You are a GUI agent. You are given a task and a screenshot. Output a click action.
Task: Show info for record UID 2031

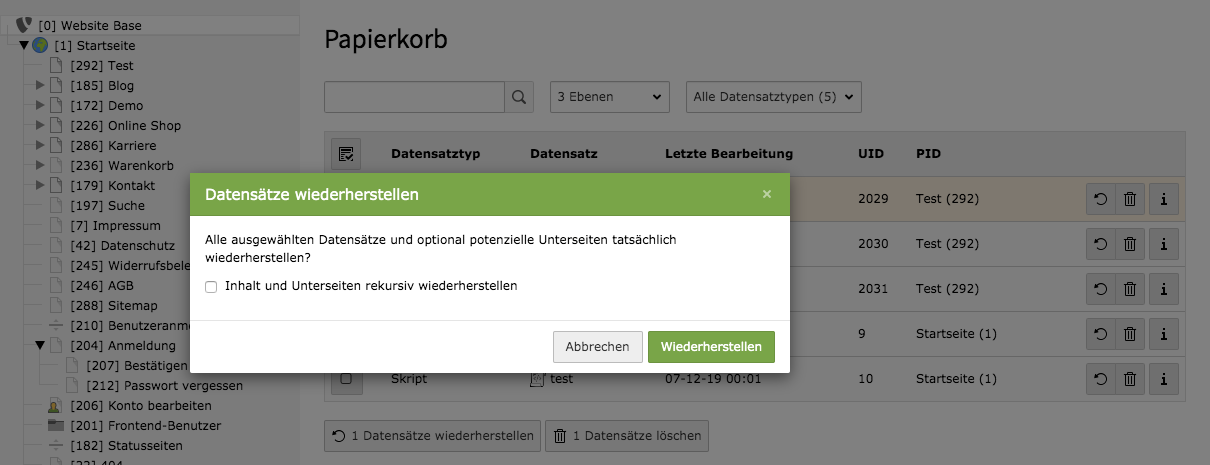(x=1164, y=289)
